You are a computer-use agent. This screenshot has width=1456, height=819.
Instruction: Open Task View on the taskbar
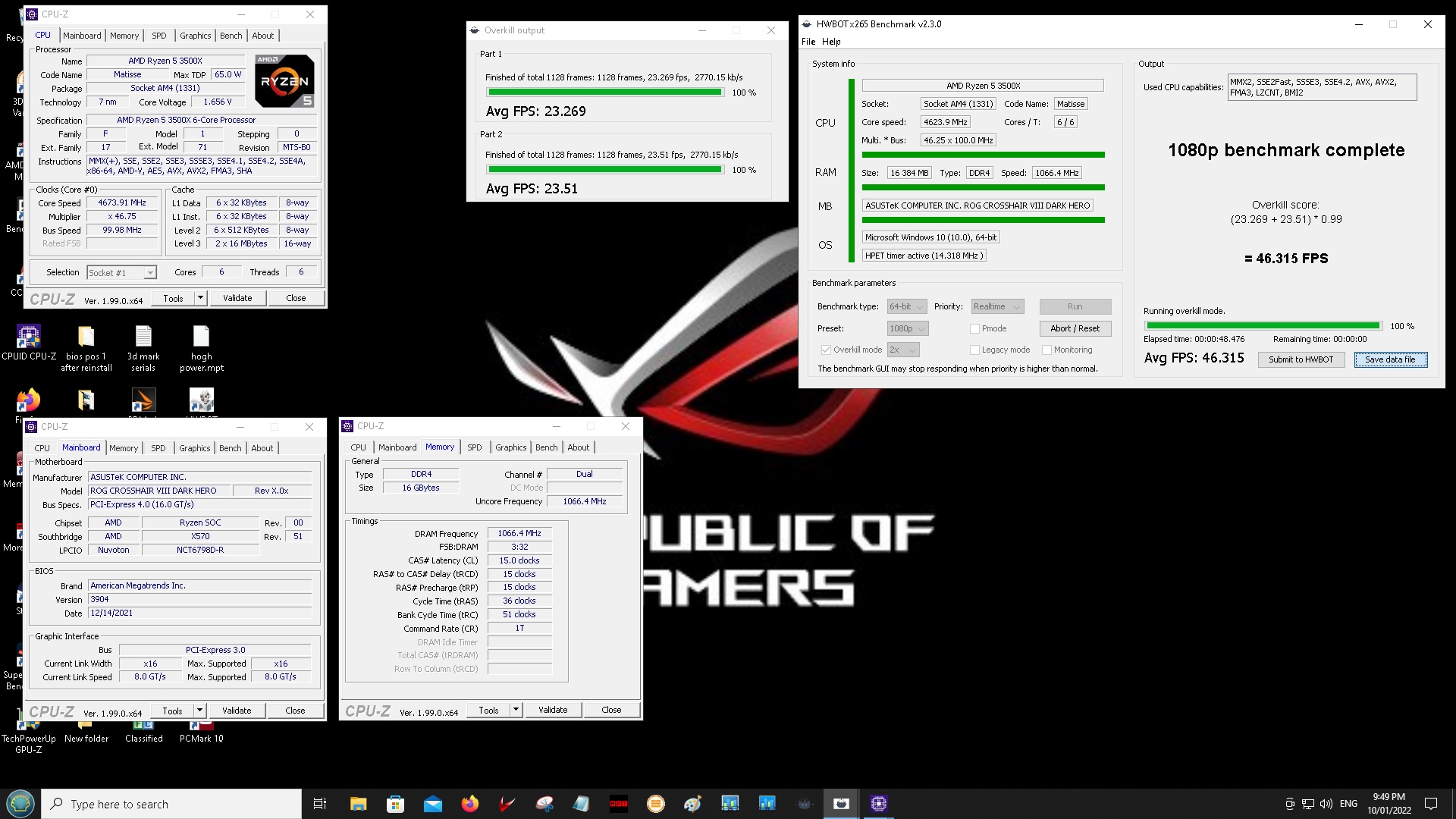coord(320,804)
